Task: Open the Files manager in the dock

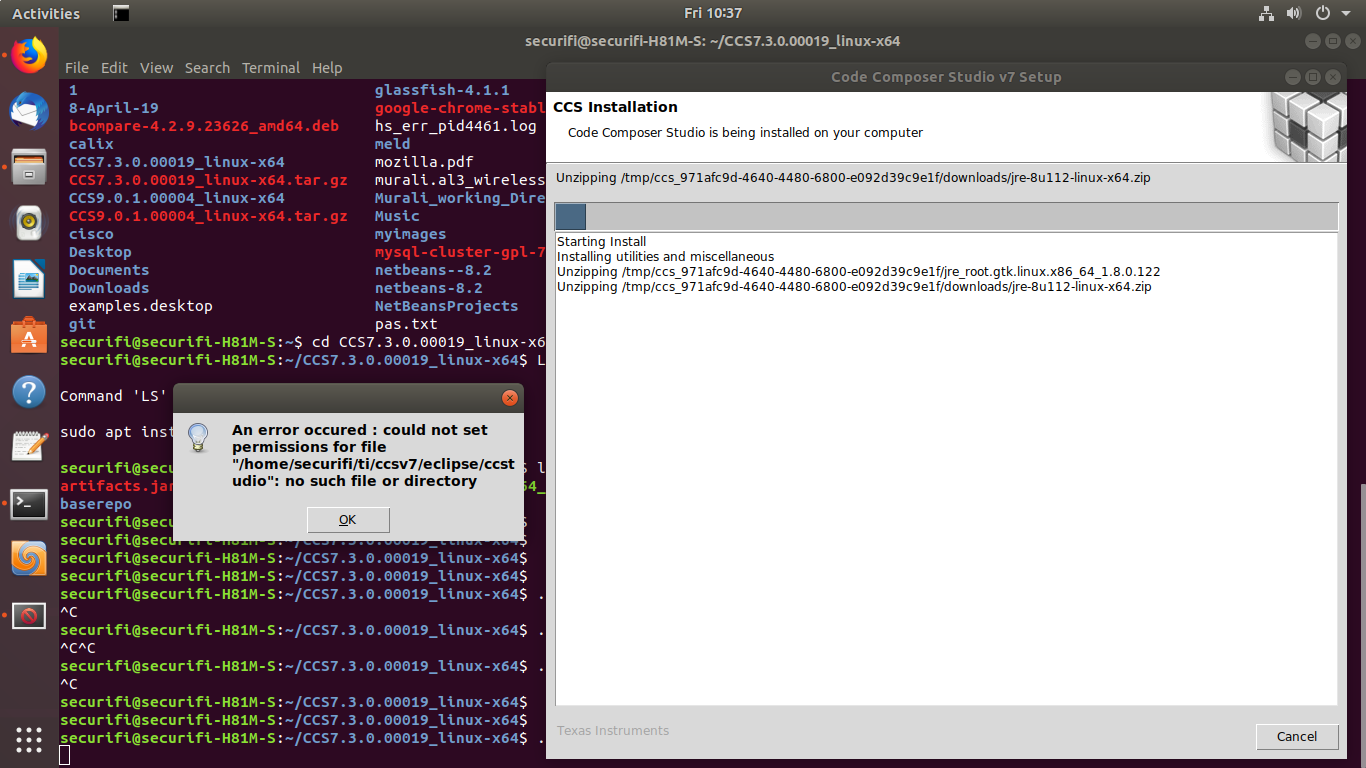Action: (29, 166)
